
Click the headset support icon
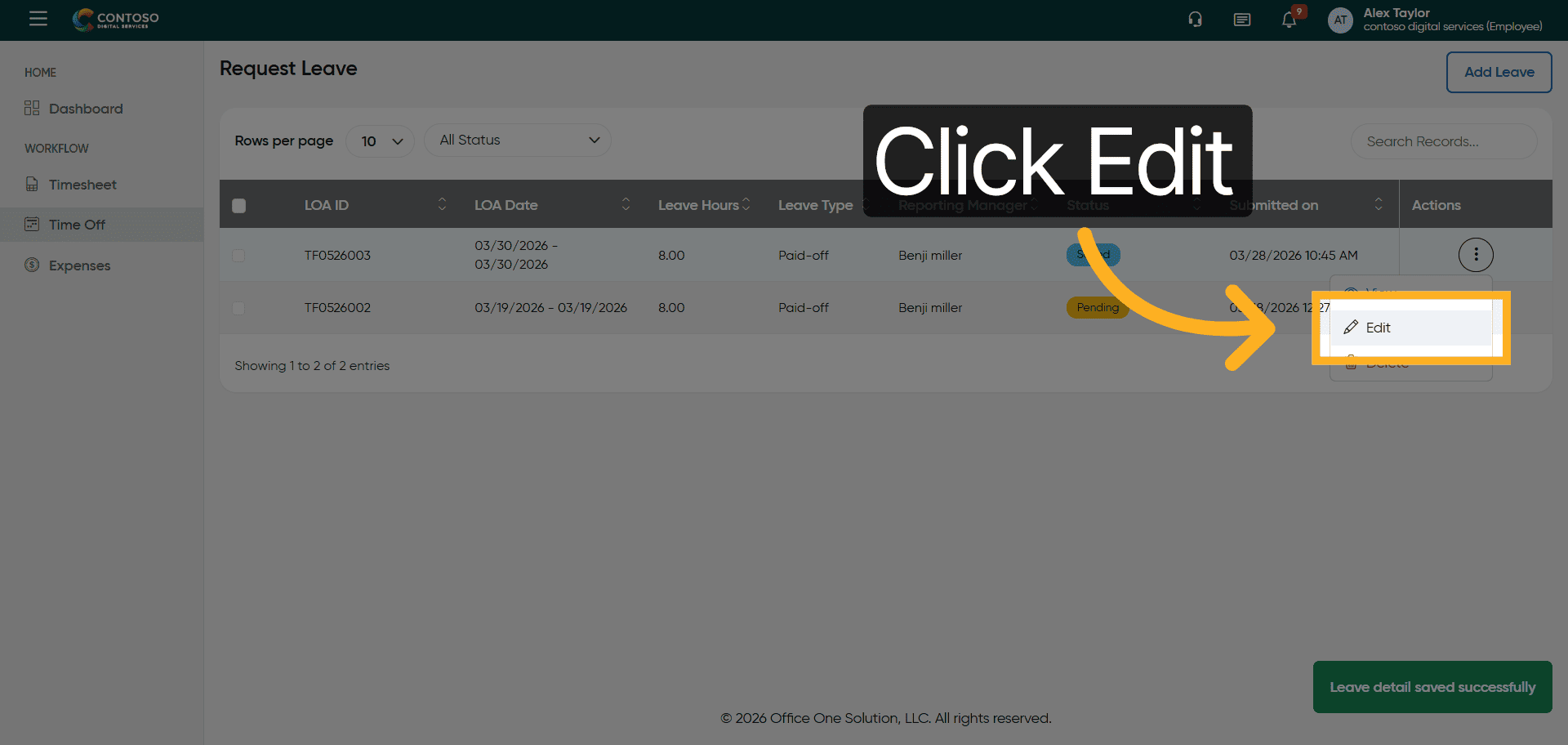[1195, 20]
